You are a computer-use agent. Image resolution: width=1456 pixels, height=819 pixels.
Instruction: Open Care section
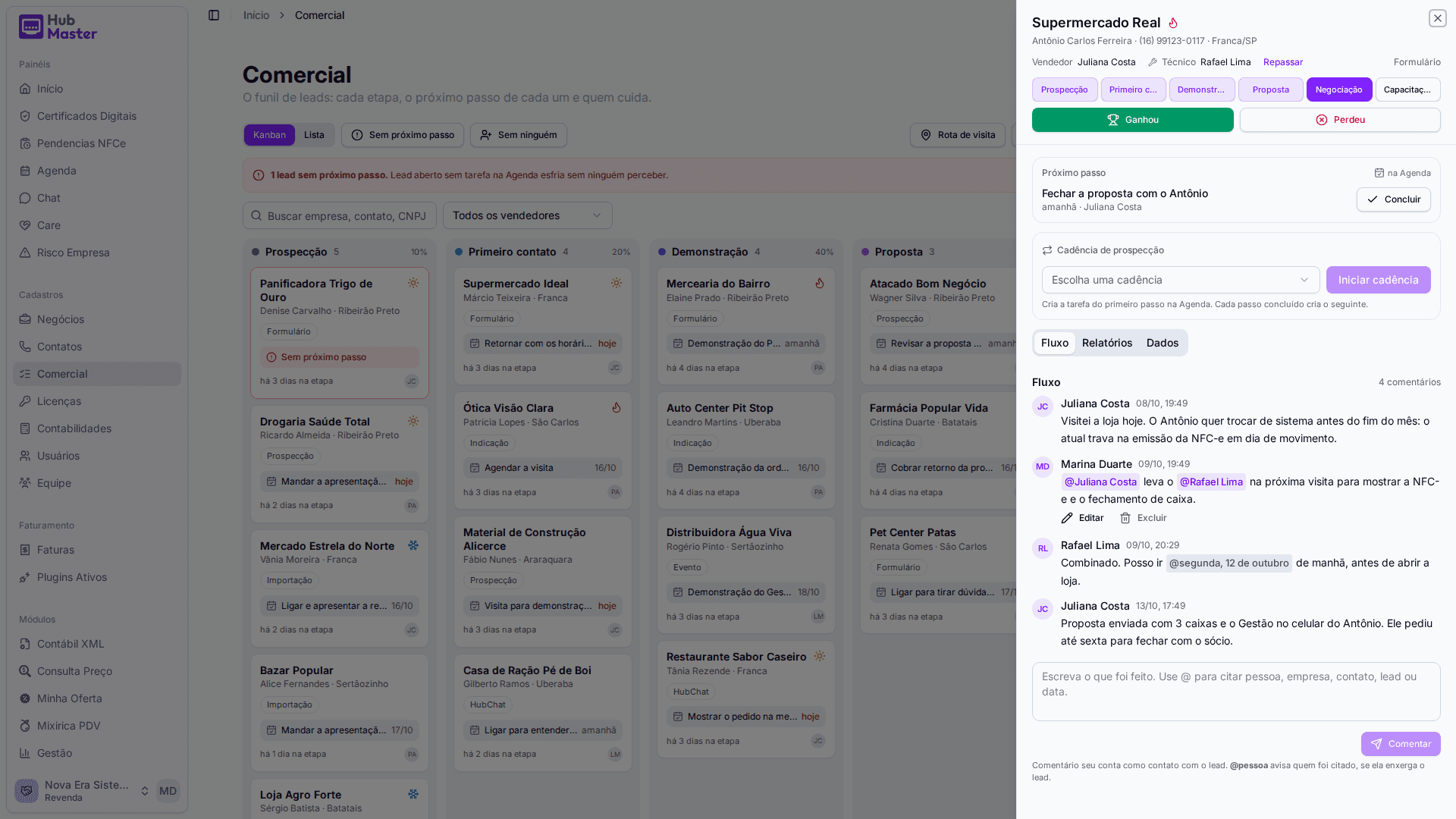pyautogui.click(x=97, y=225)
